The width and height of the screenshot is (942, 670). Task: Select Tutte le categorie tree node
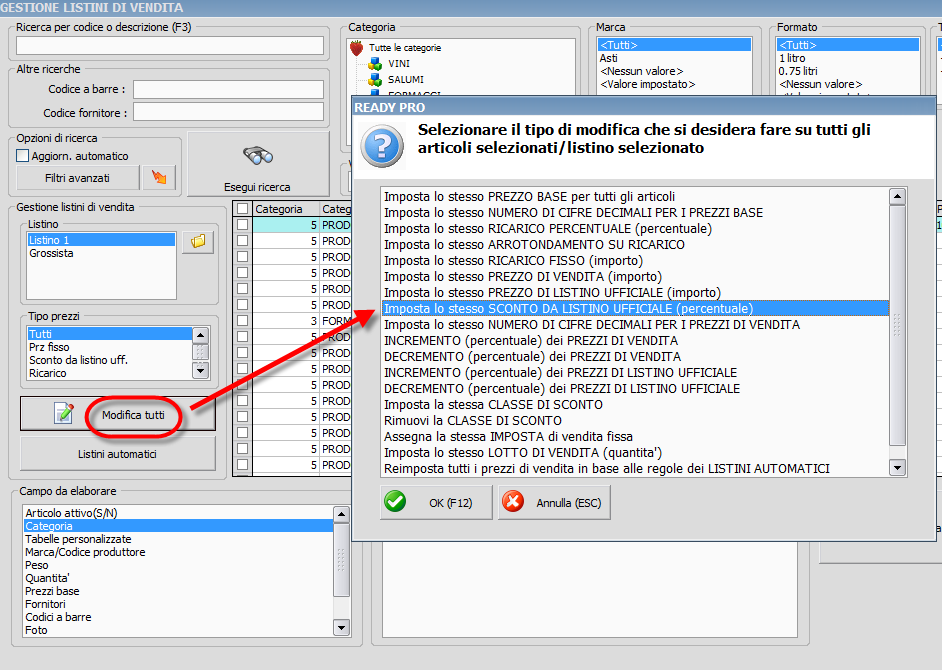(x=405, y=47)
